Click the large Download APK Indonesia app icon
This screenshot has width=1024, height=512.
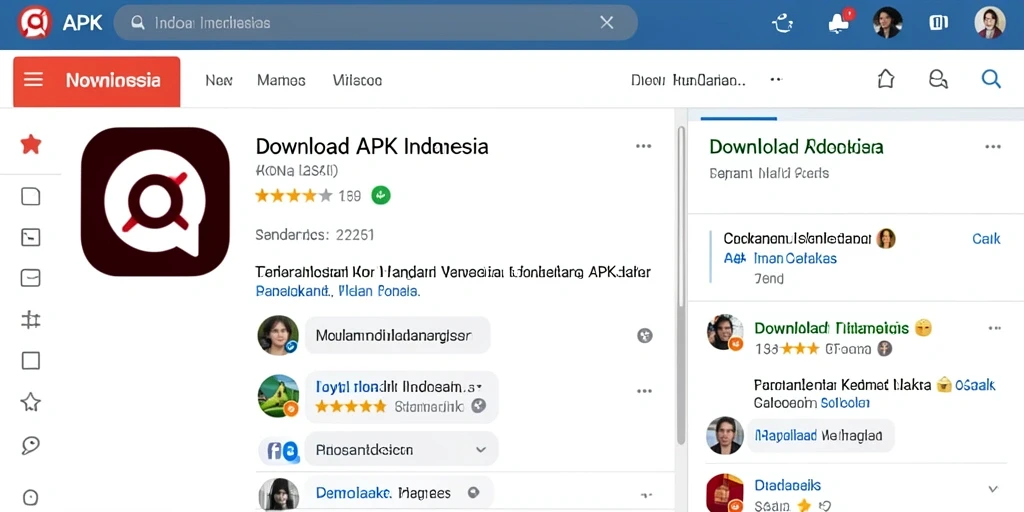click(x=155, y=201)
